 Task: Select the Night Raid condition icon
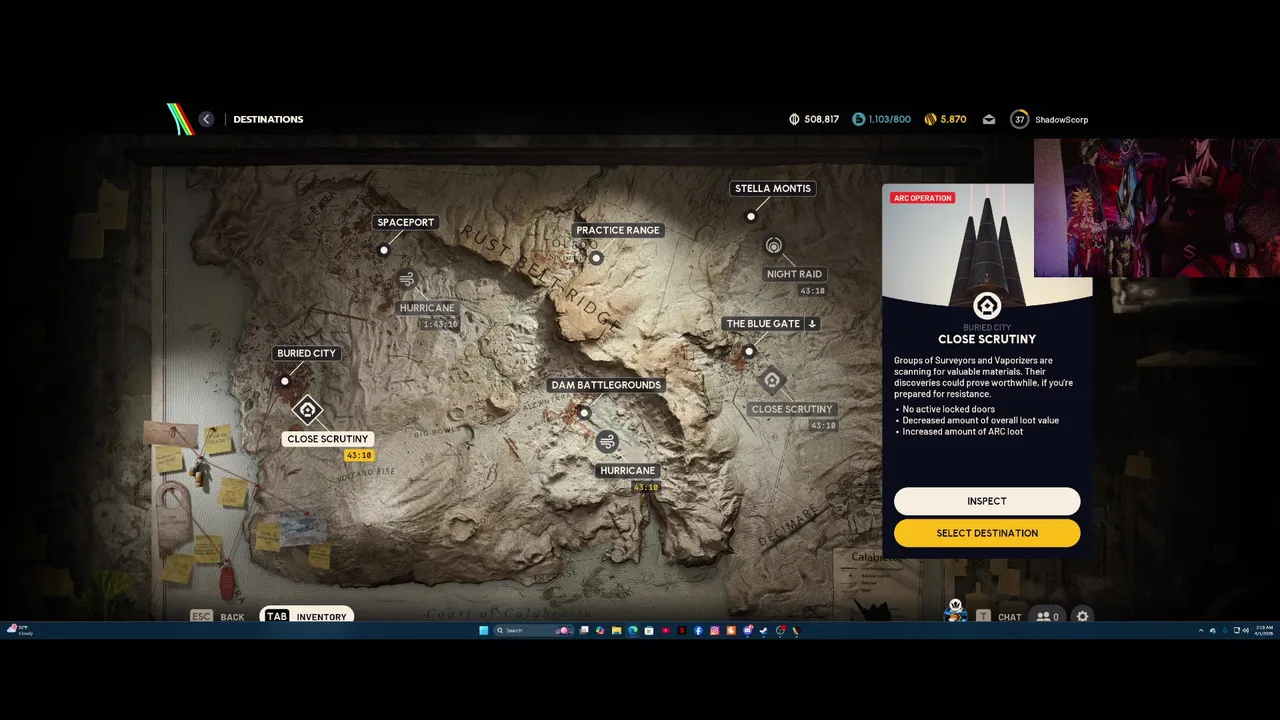click(x=773, y=246)
